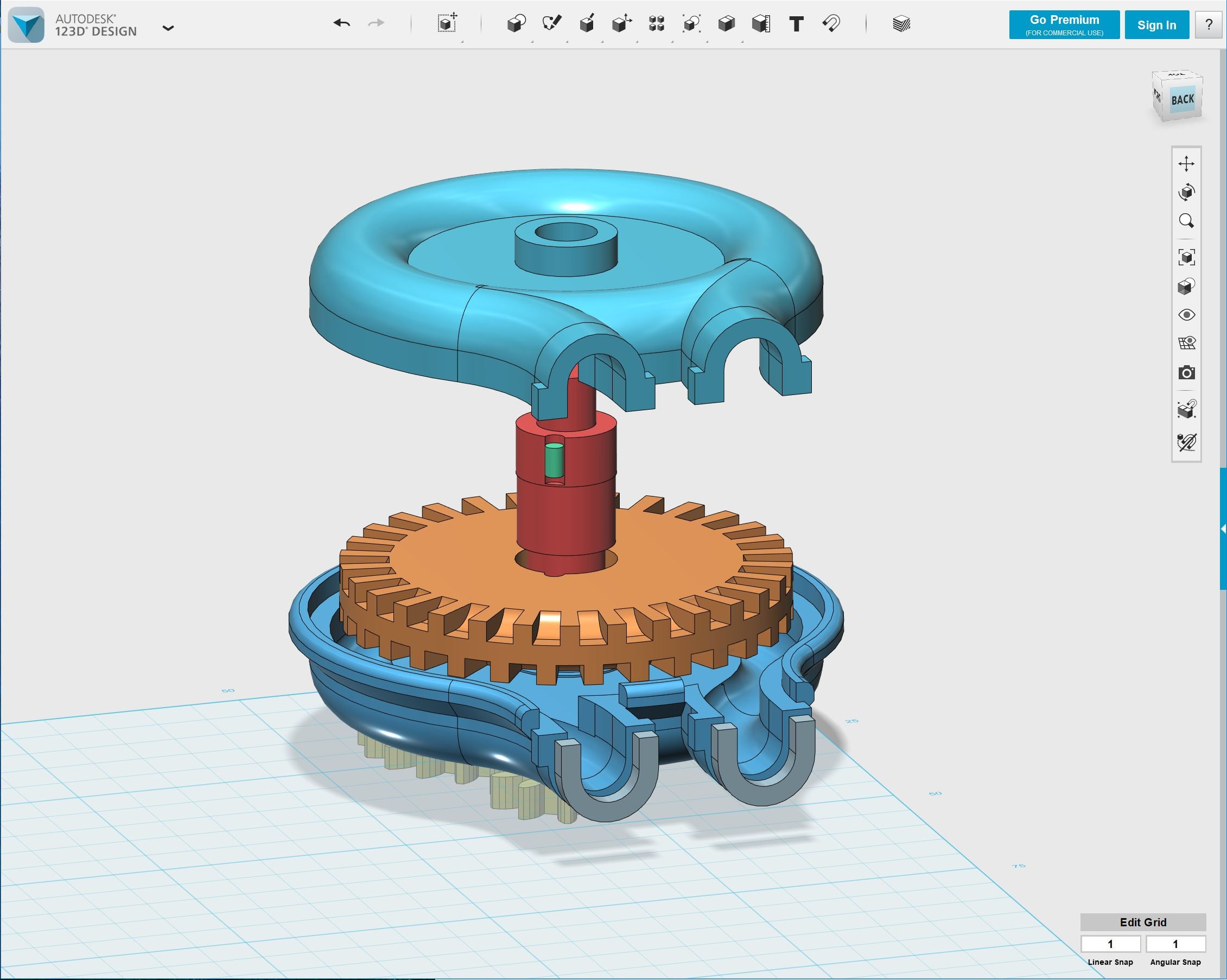Expand the side panel arrow tab
The image size is (1227, 980).
pos(1223,529)
